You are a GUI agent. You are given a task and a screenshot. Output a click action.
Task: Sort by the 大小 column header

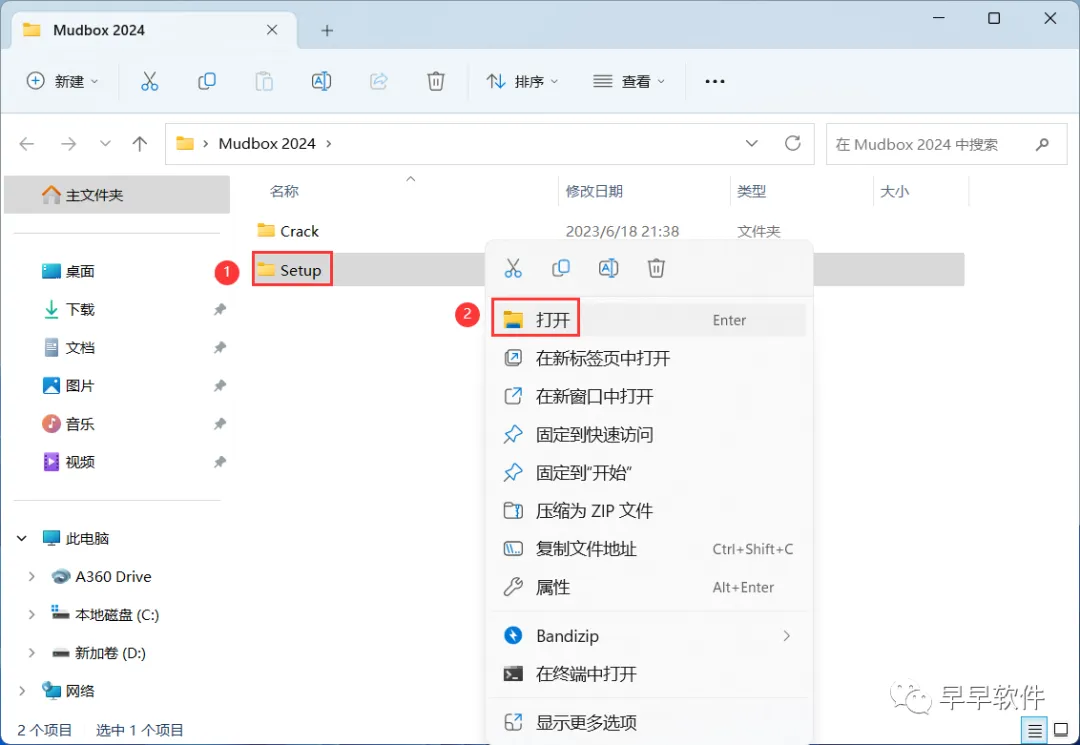click(895, 191)
